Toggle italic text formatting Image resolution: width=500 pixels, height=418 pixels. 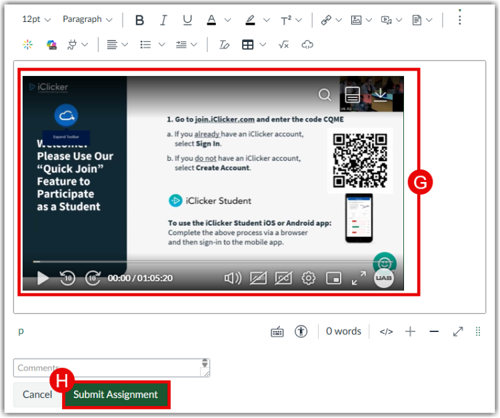163,20
